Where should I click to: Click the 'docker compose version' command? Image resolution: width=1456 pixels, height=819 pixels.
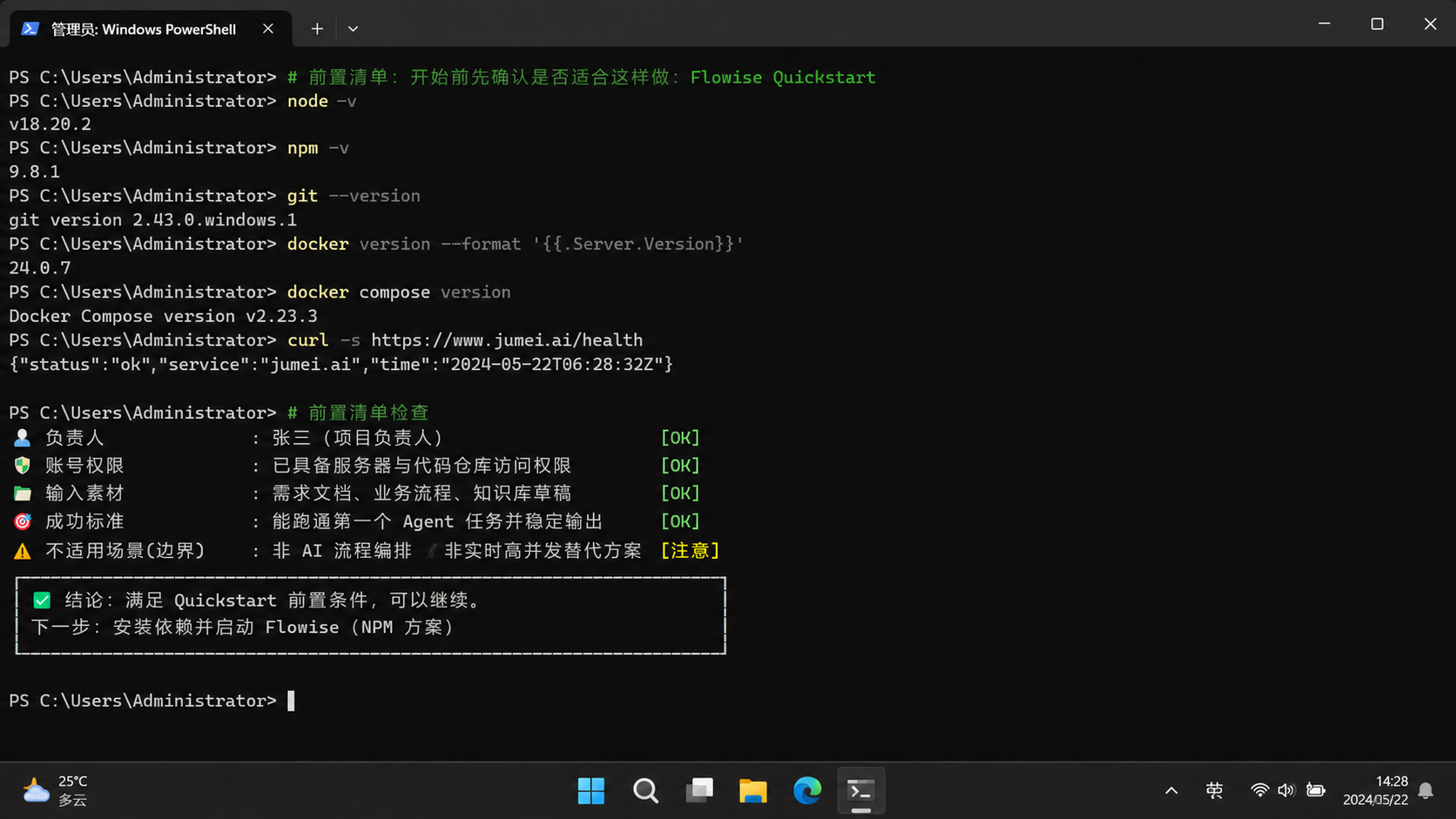pyautogui.click(x=399, y=292)
